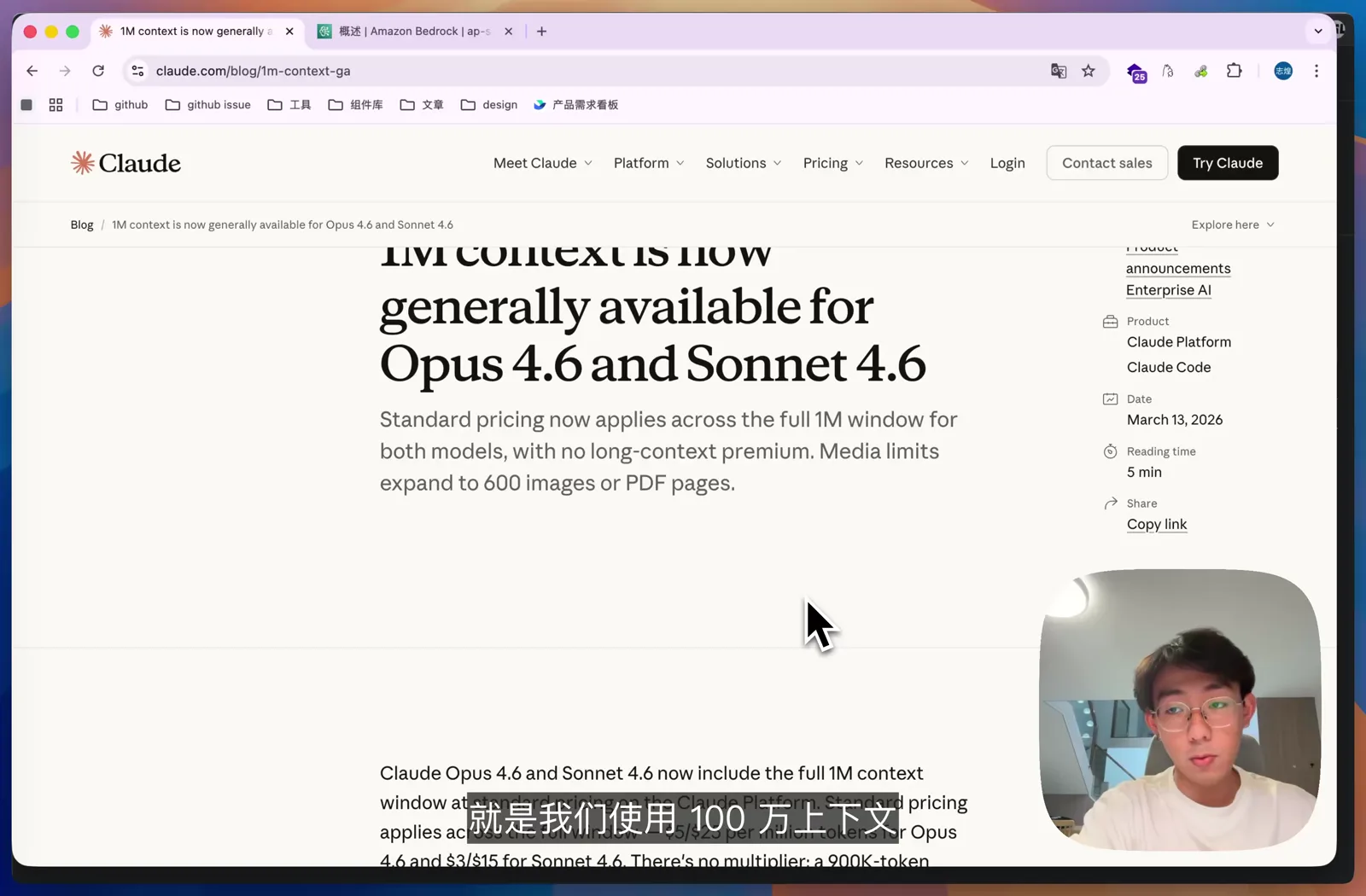Click the Contact sales button
Screen dimensions: 1366x896
click(x=1107, y=163)
